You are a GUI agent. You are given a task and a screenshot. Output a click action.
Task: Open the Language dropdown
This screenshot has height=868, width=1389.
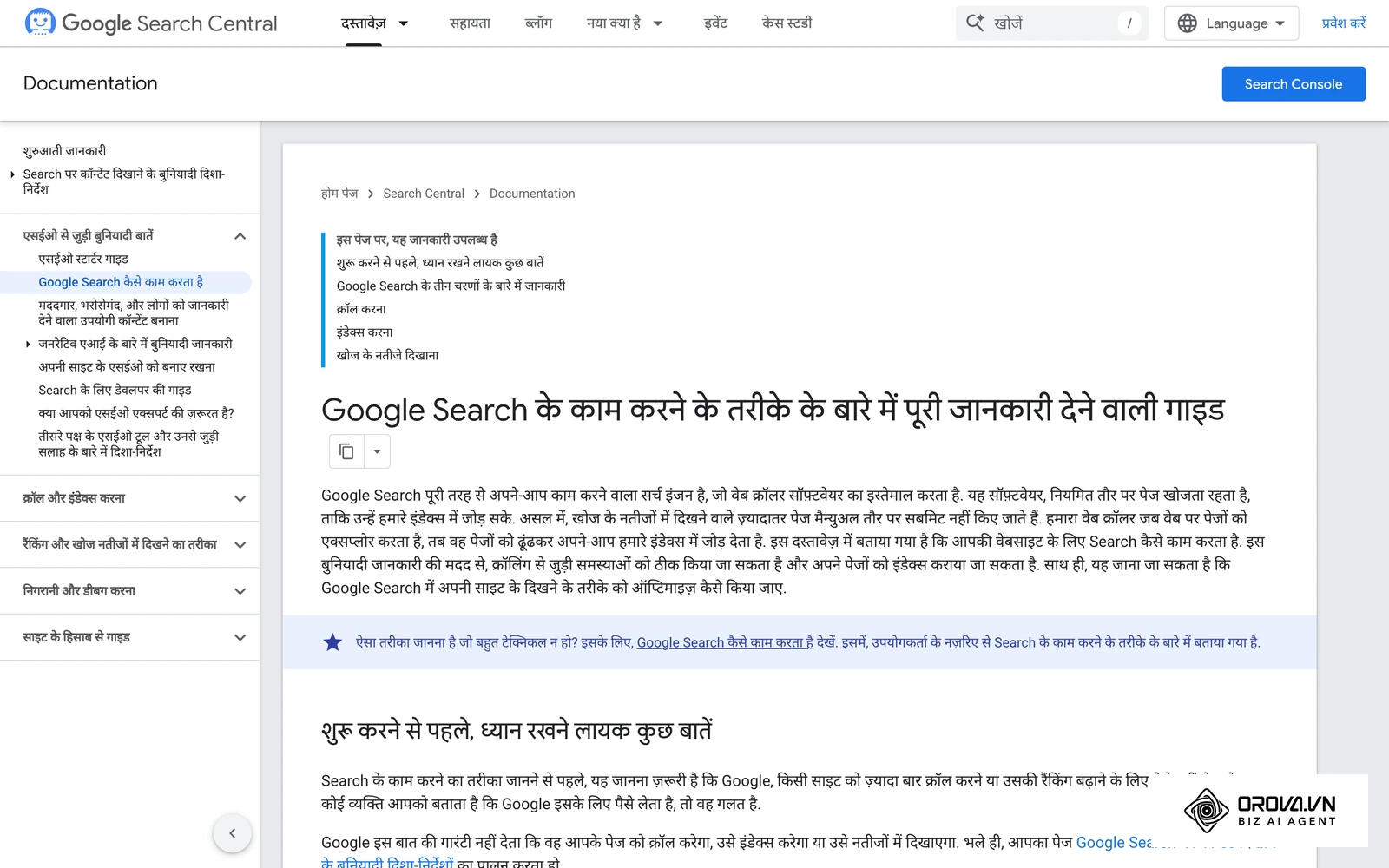(1231, 23)
